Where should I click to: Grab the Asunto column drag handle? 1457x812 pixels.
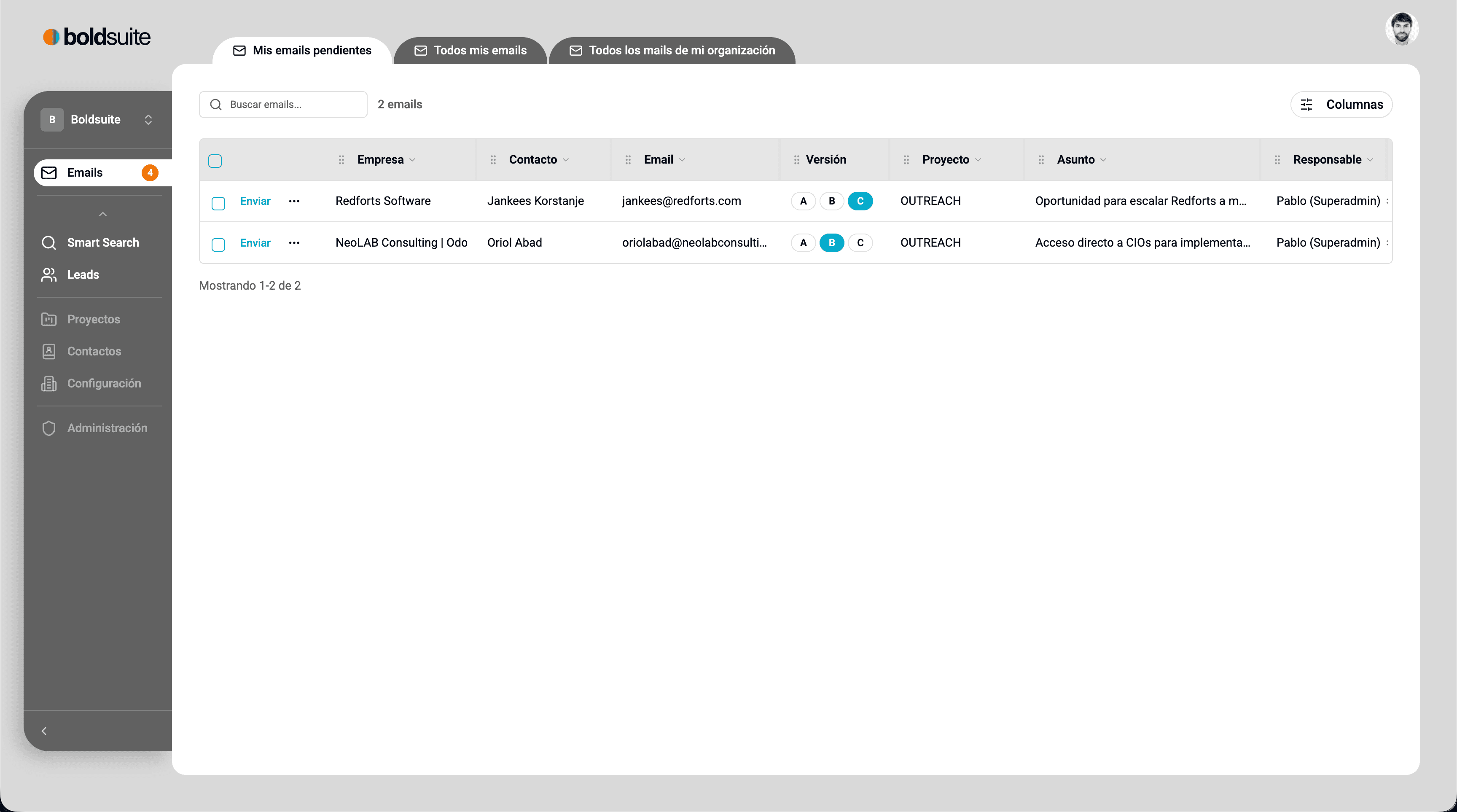tap(1041, 160)
